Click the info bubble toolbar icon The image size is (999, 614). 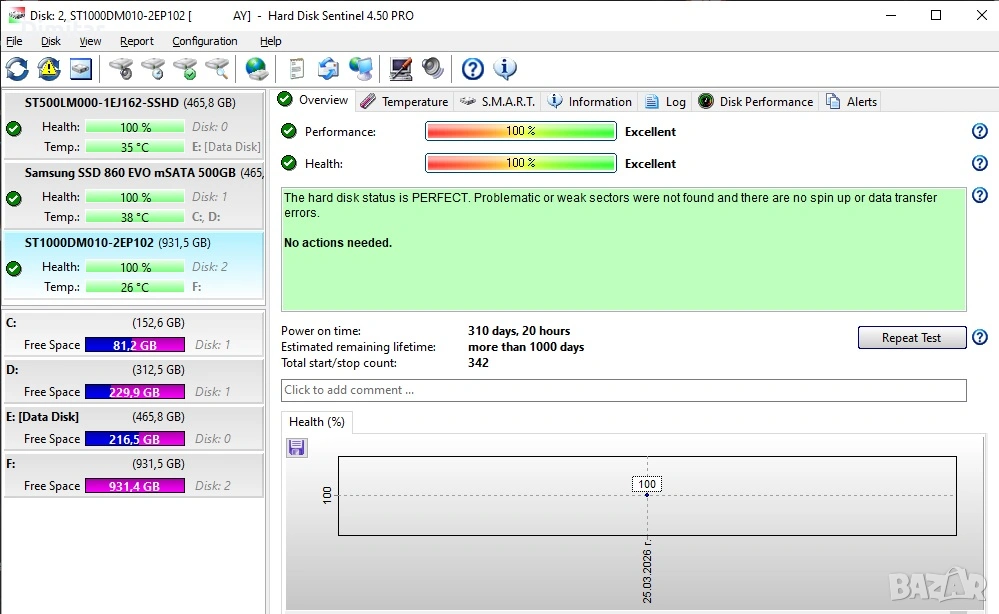(x=505, y=69)
